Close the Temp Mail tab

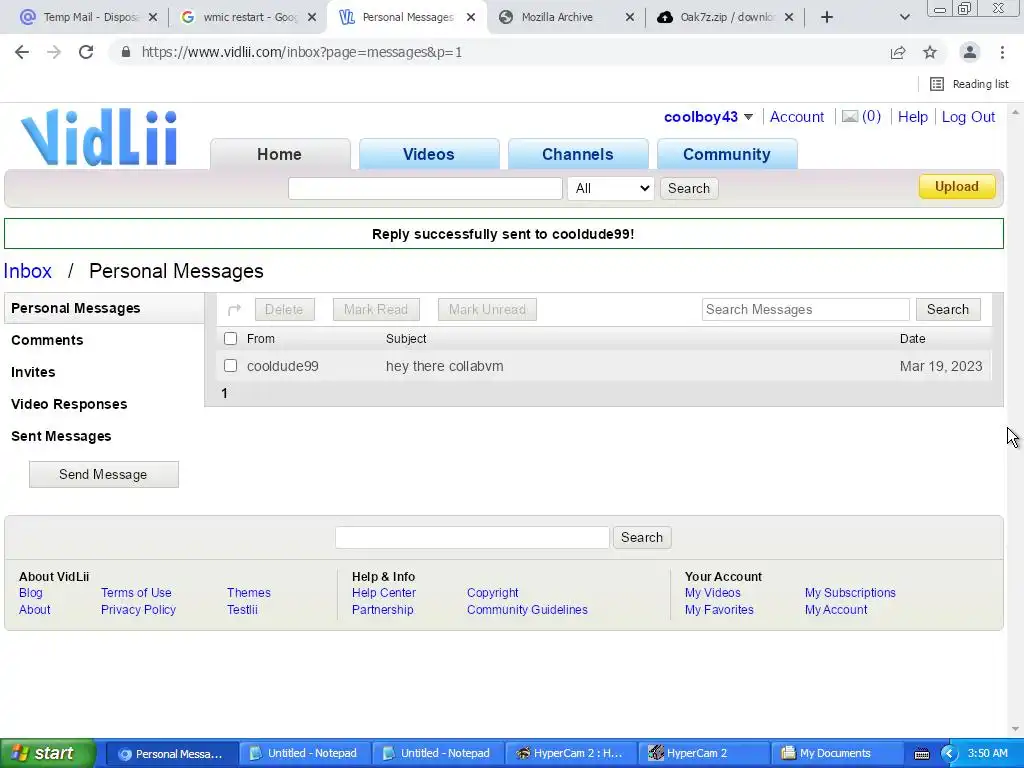point(153,17)
